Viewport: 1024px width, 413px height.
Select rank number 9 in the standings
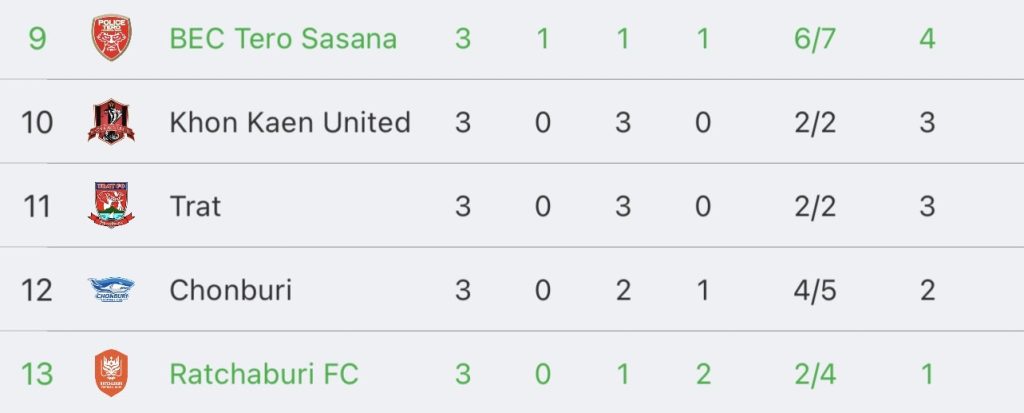tap(37, 39)
